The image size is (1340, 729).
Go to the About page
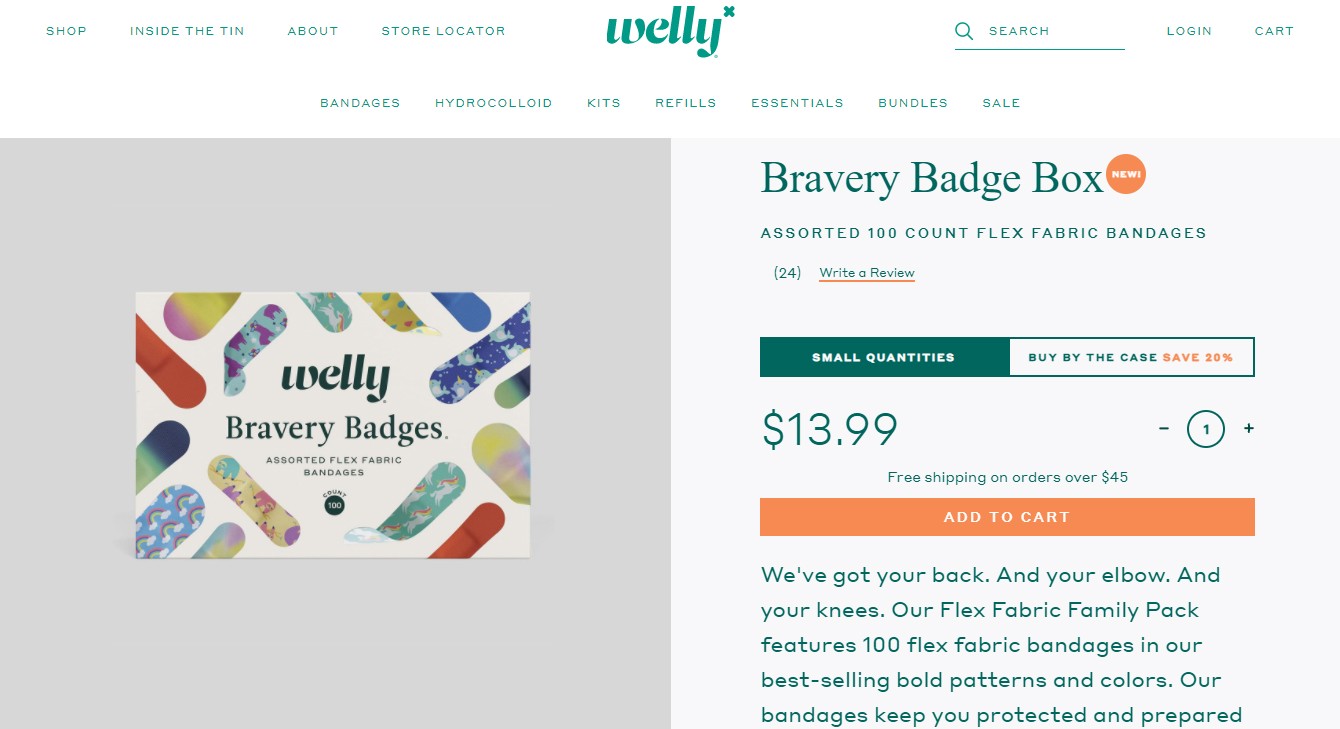313,31
